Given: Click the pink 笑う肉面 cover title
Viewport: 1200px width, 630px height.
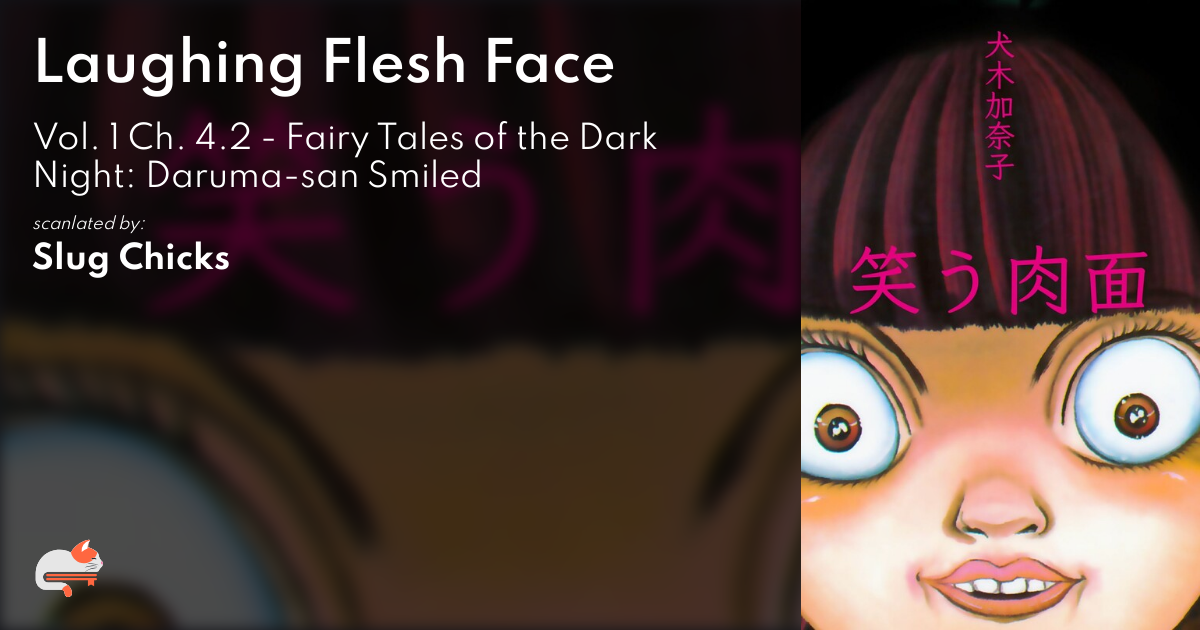Looking at the screenshot, I should coord(998,281).
